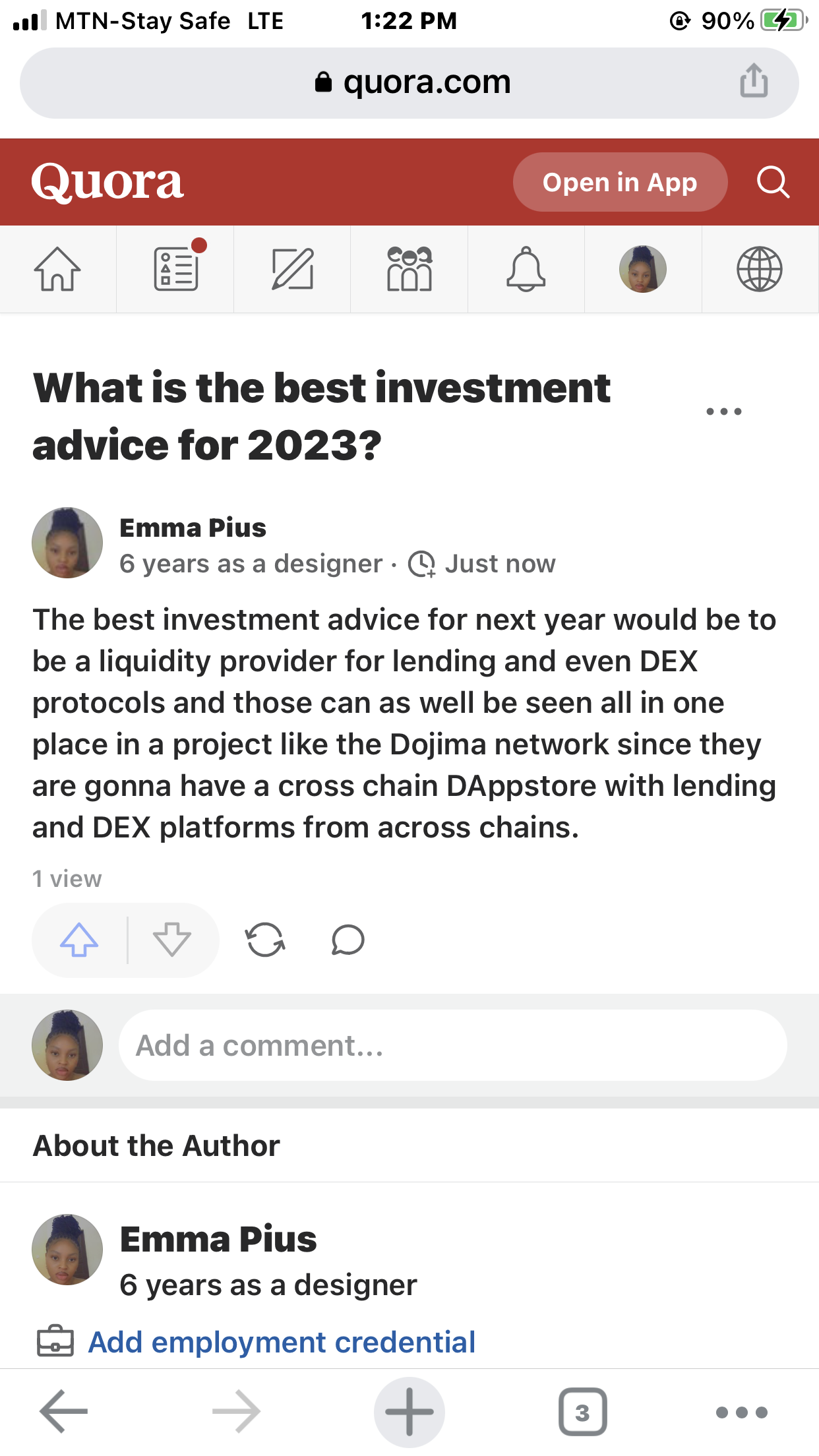The image size is (819, 1456).
Task: Open the browser tab switcher showing 3
Action: coord(583,1412)
